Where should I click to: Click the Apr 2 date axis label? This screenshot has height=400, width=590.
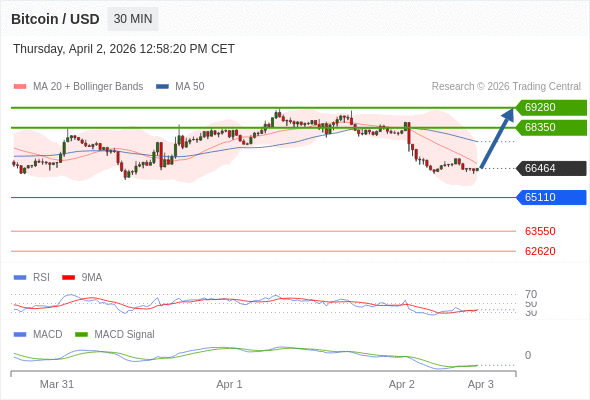click(401, 384)
